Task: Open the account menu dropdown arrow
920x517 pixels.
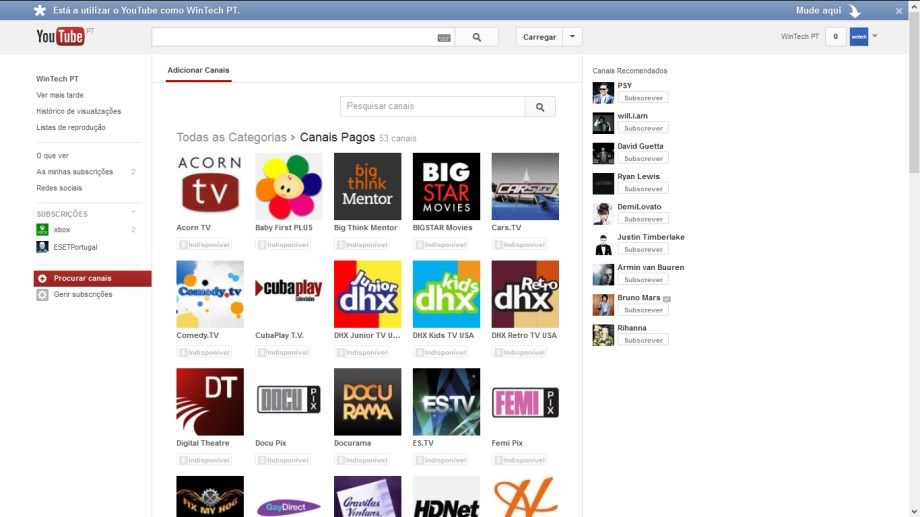Action: tap(876, 36)
